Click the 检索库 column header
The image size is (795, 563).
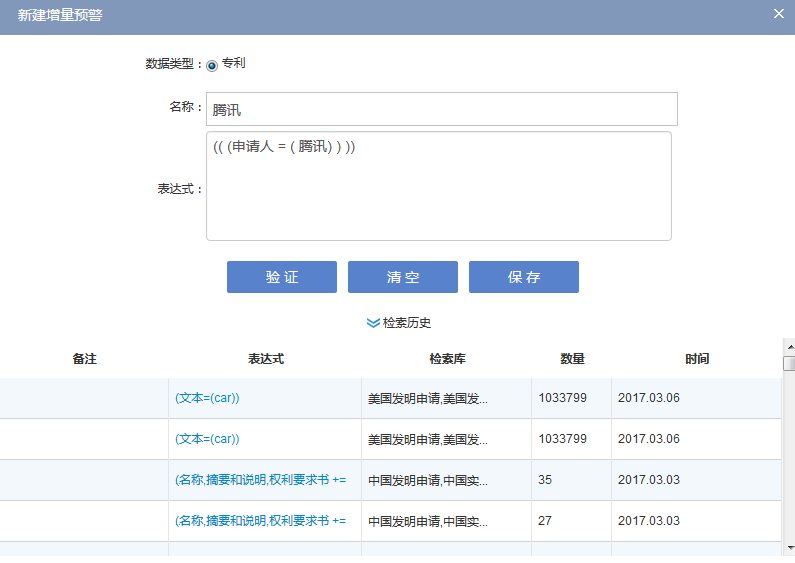pyautogui.click(x=446, y=359)
